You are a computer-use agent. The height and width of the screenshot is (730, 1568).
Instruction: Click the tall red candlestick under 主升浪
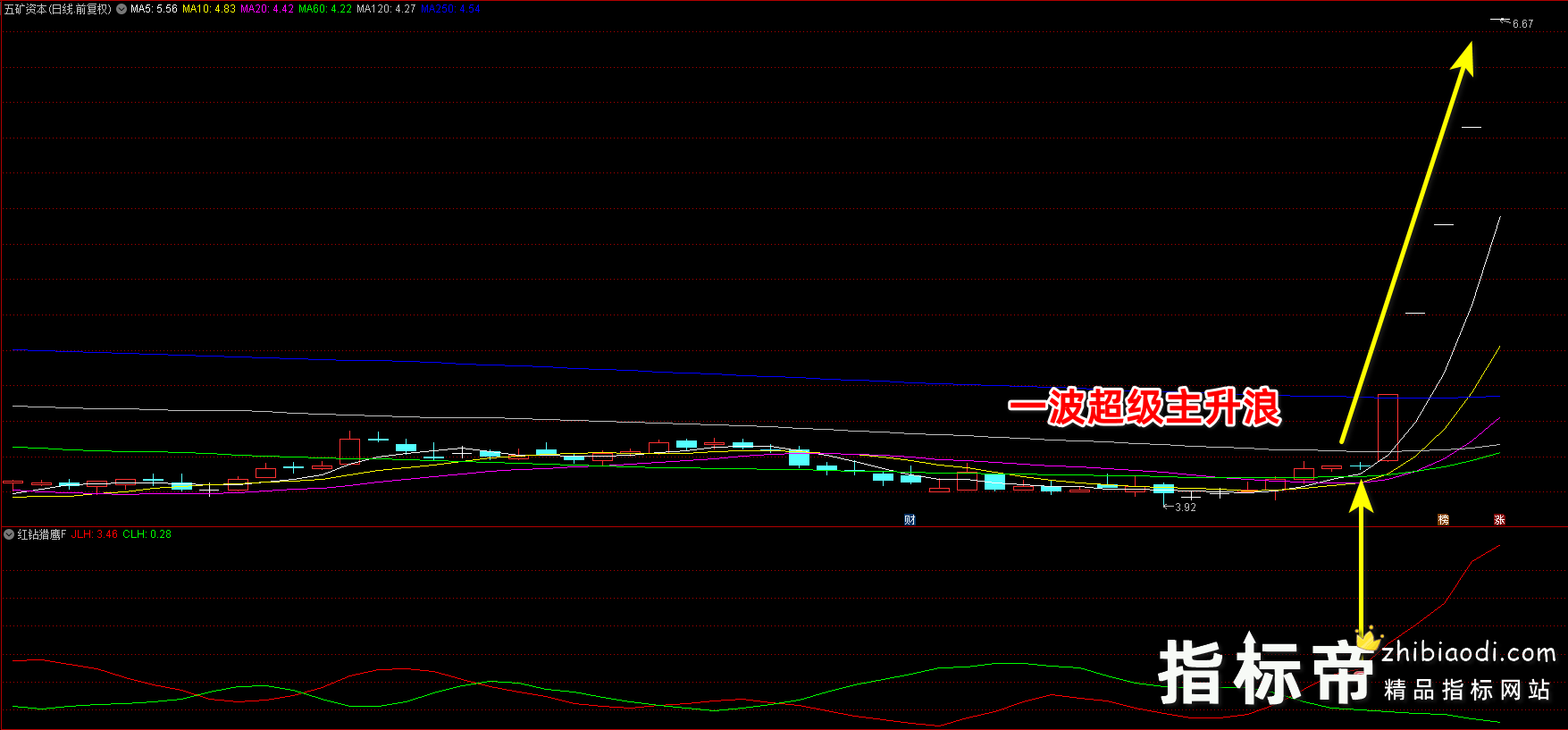click(1388, 427)
